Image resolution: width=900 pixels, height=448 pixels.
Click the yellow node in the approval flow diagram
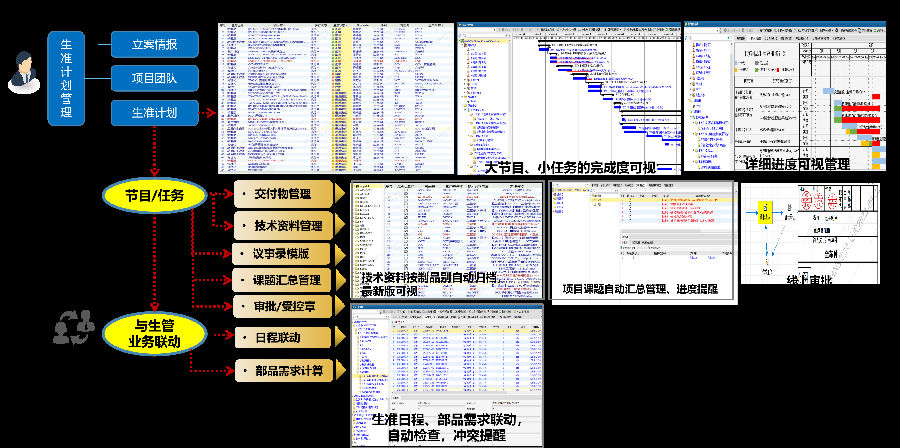(767, 214)
